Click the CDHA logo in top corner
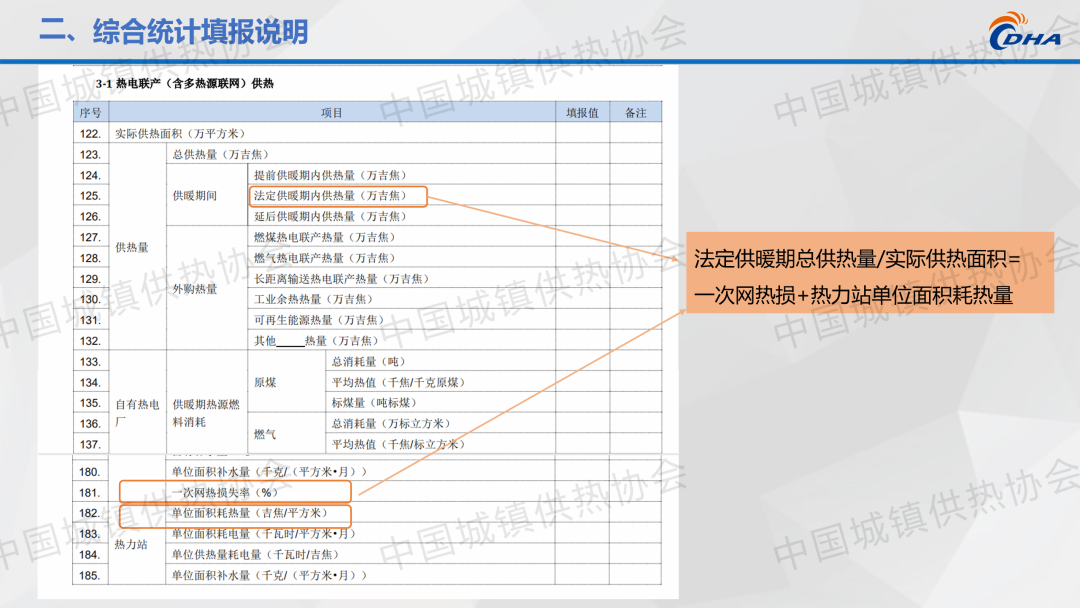The height and width of the screenshot is (608, 1080). 1024,33
